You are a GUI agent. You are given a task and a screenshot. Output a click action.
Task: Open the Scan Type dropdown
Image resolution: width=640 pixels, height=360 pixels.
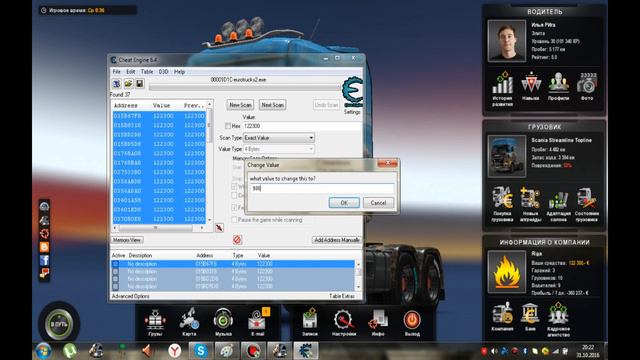(279, 138)
